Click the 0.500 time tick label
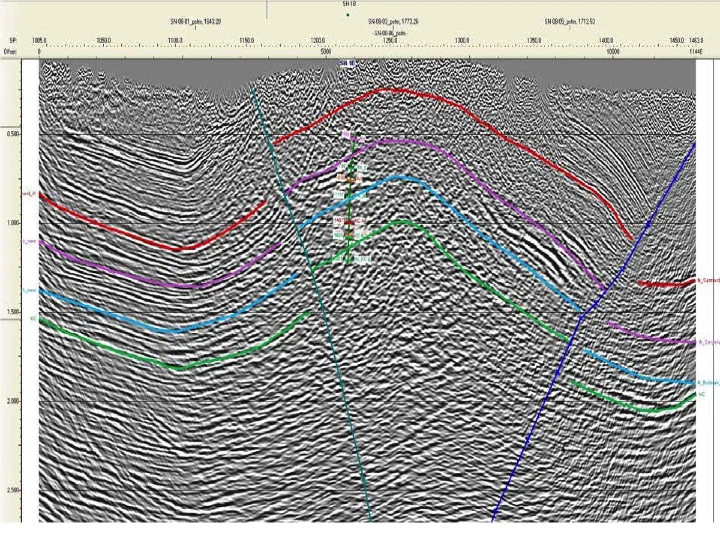The image size is (720, 540). point(13,134)
